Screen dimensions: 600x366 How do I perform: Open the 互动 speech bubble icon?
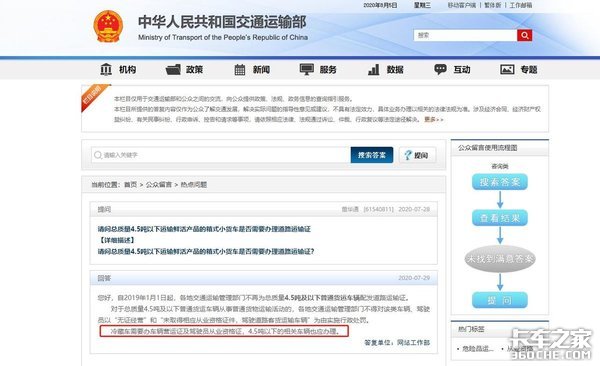[x=440, y=69]
